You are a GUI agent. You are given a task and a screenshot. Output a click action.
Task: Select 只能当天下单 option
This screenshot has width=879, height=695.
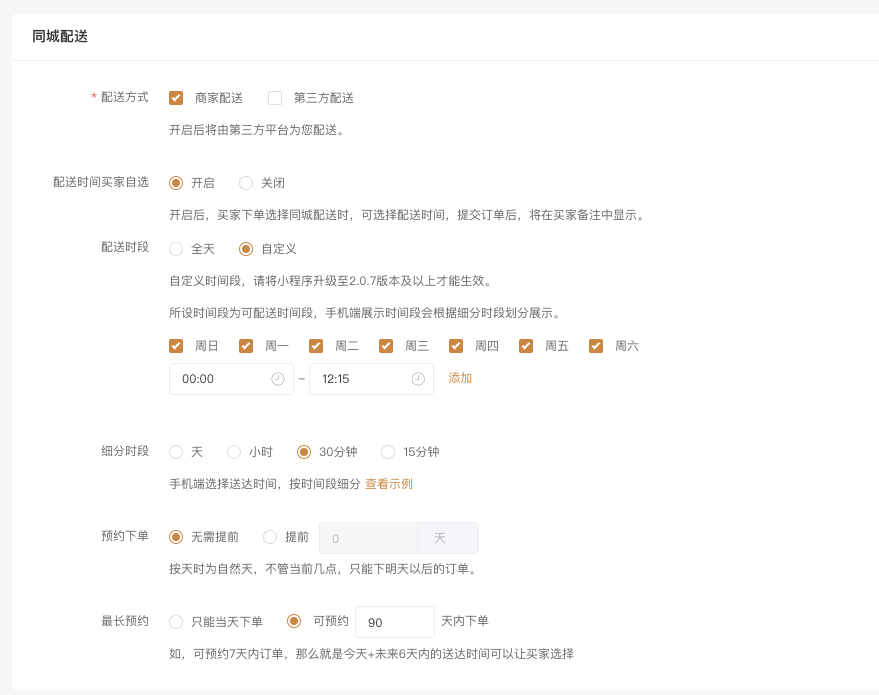click(176, 622)
